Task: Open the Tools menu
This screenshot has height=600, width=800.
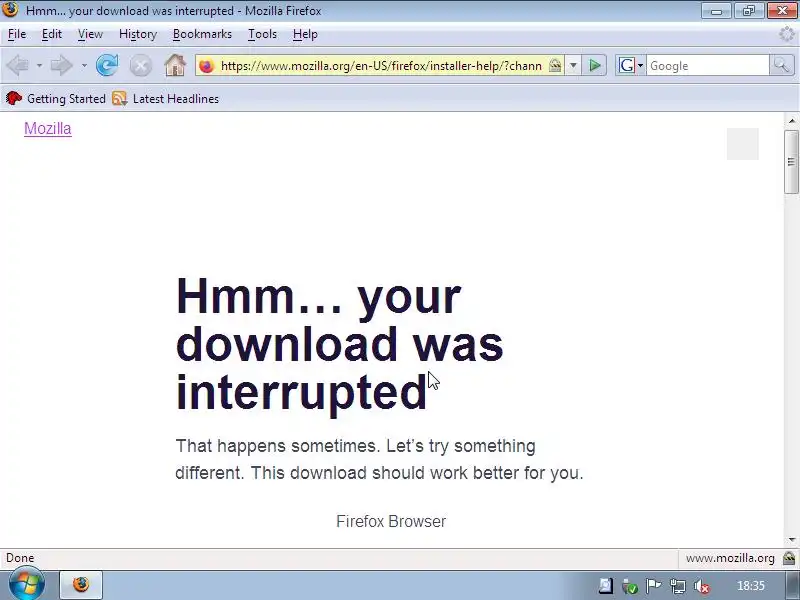Action: tap(262, 34)
